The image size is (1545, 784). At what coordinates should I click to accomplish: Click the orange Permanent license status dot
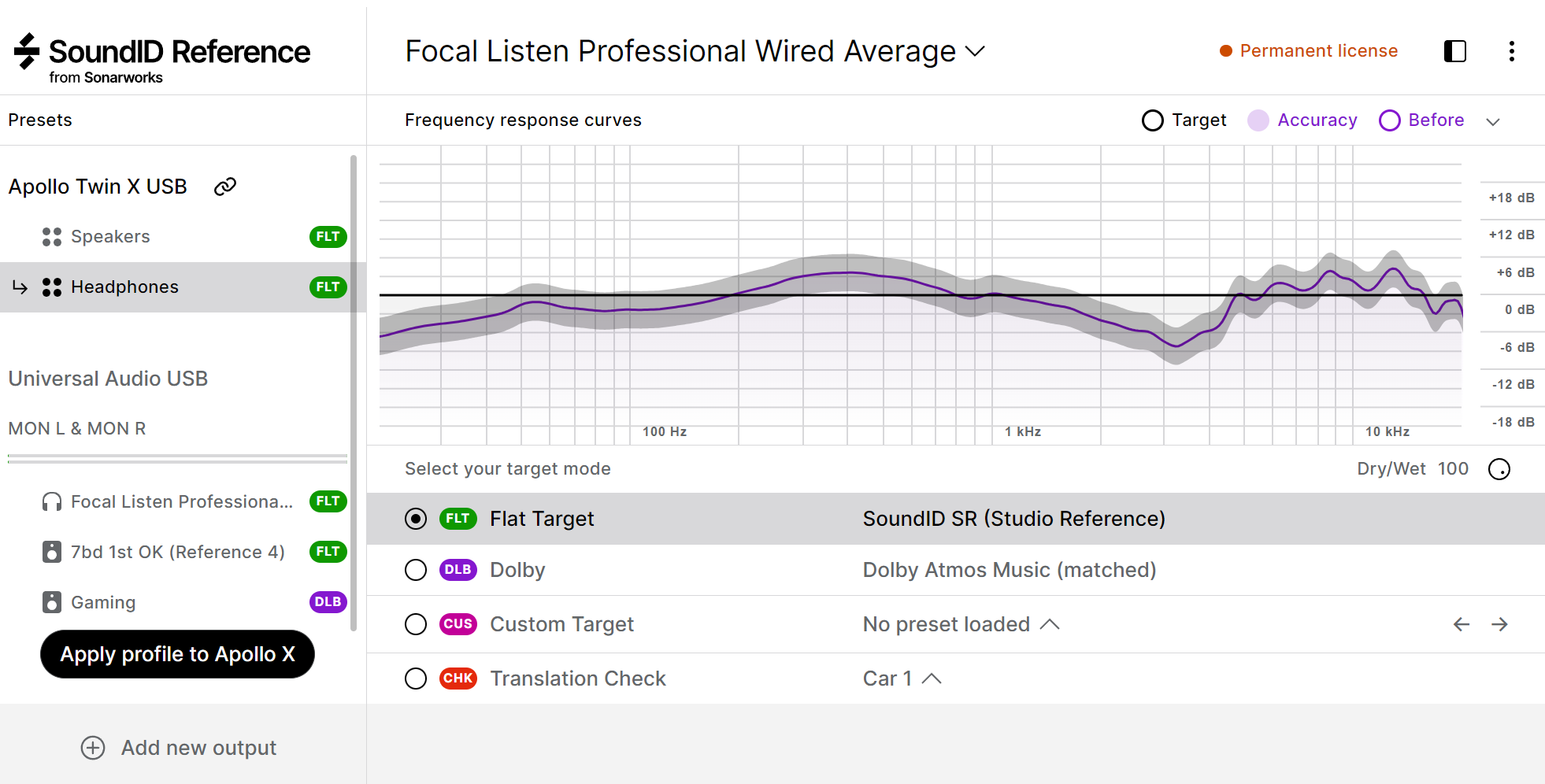click(x=1226, y=51)
